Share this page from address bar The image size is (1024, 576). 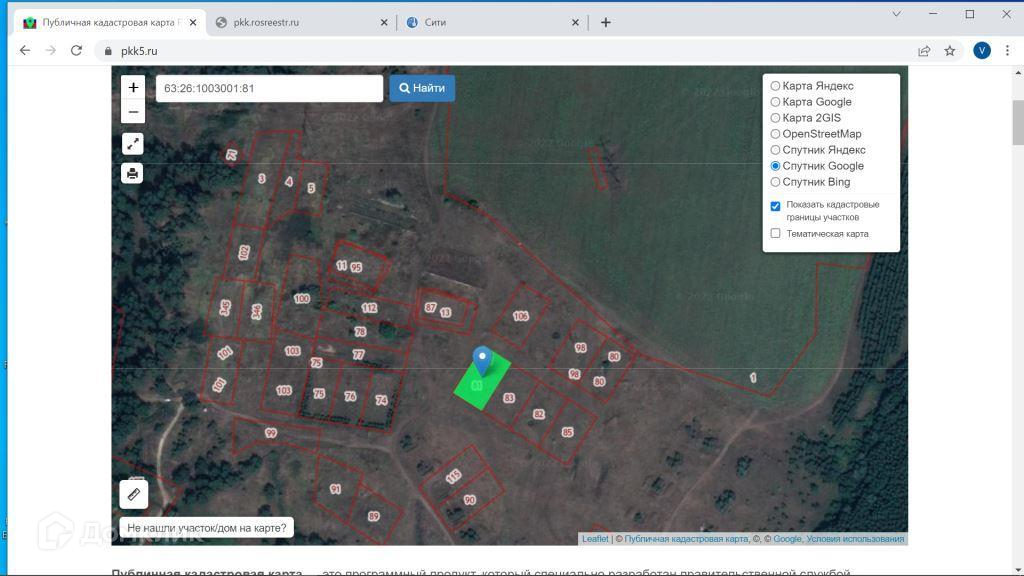(924, 51)
